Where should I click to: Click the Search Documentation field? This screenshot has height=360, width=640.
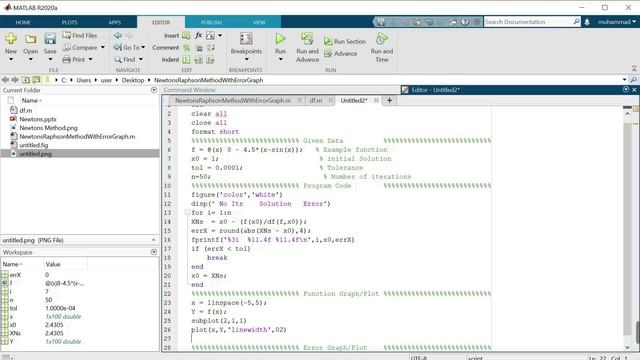[528, 22]
